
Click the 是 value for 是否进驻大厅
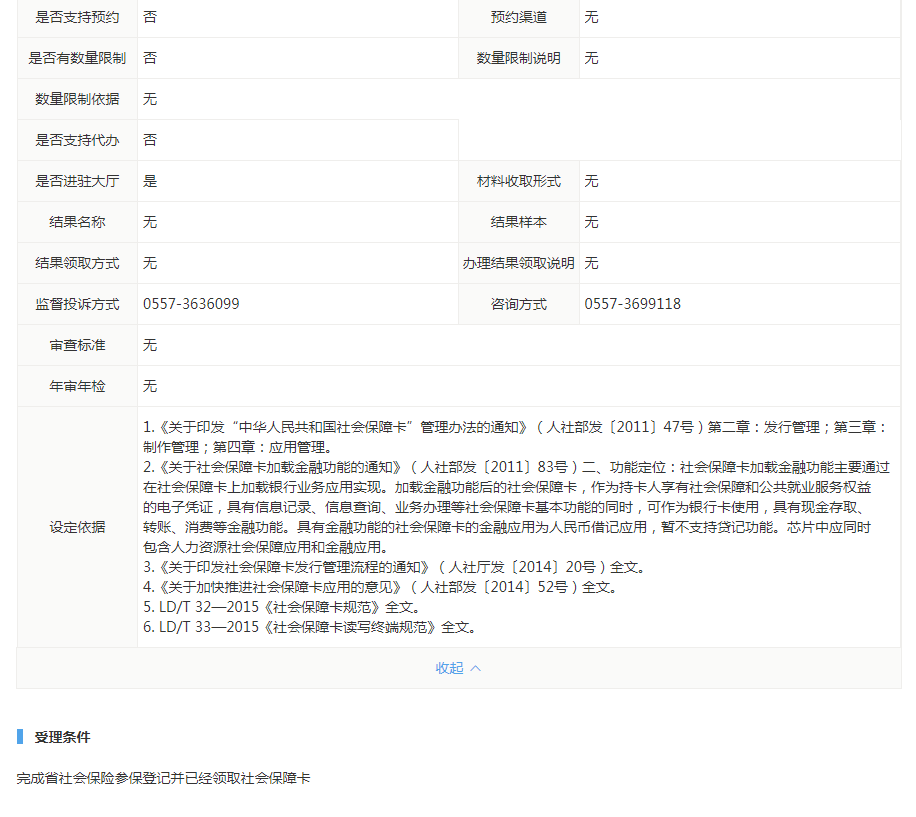pyautogui.click(x=150, y=181)
